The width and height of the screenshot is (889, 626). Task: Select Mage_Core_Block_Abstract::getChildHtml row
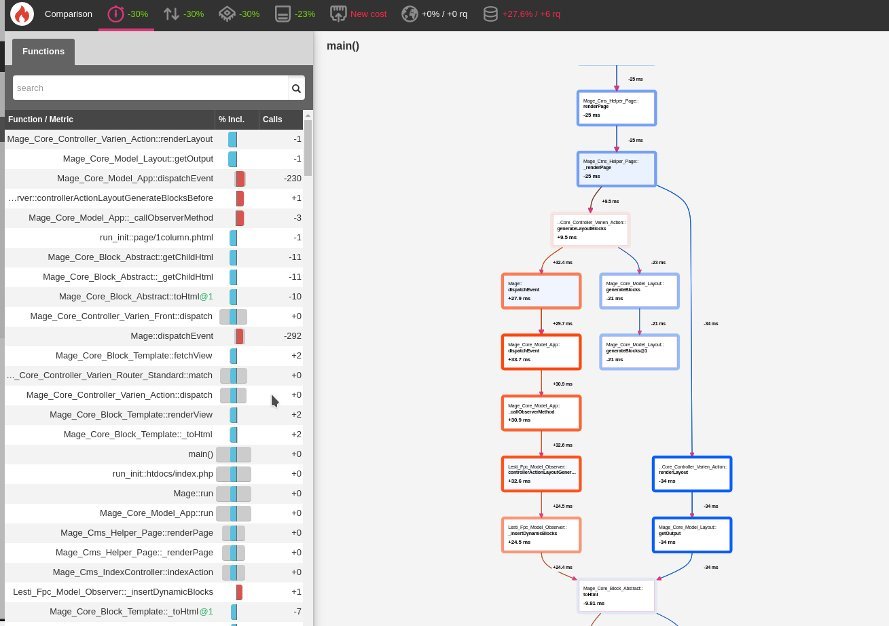click(154, 257)
